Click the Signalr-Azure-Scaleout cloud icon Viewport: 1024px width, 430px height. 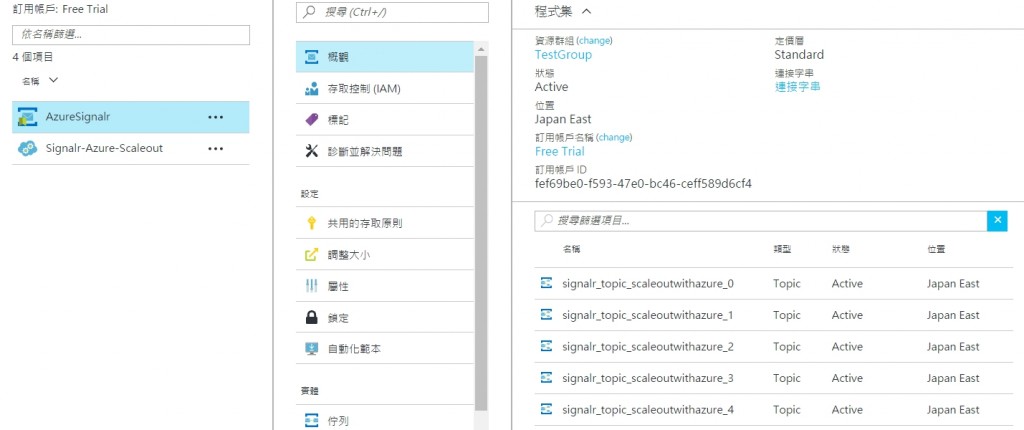click(27, 148)
